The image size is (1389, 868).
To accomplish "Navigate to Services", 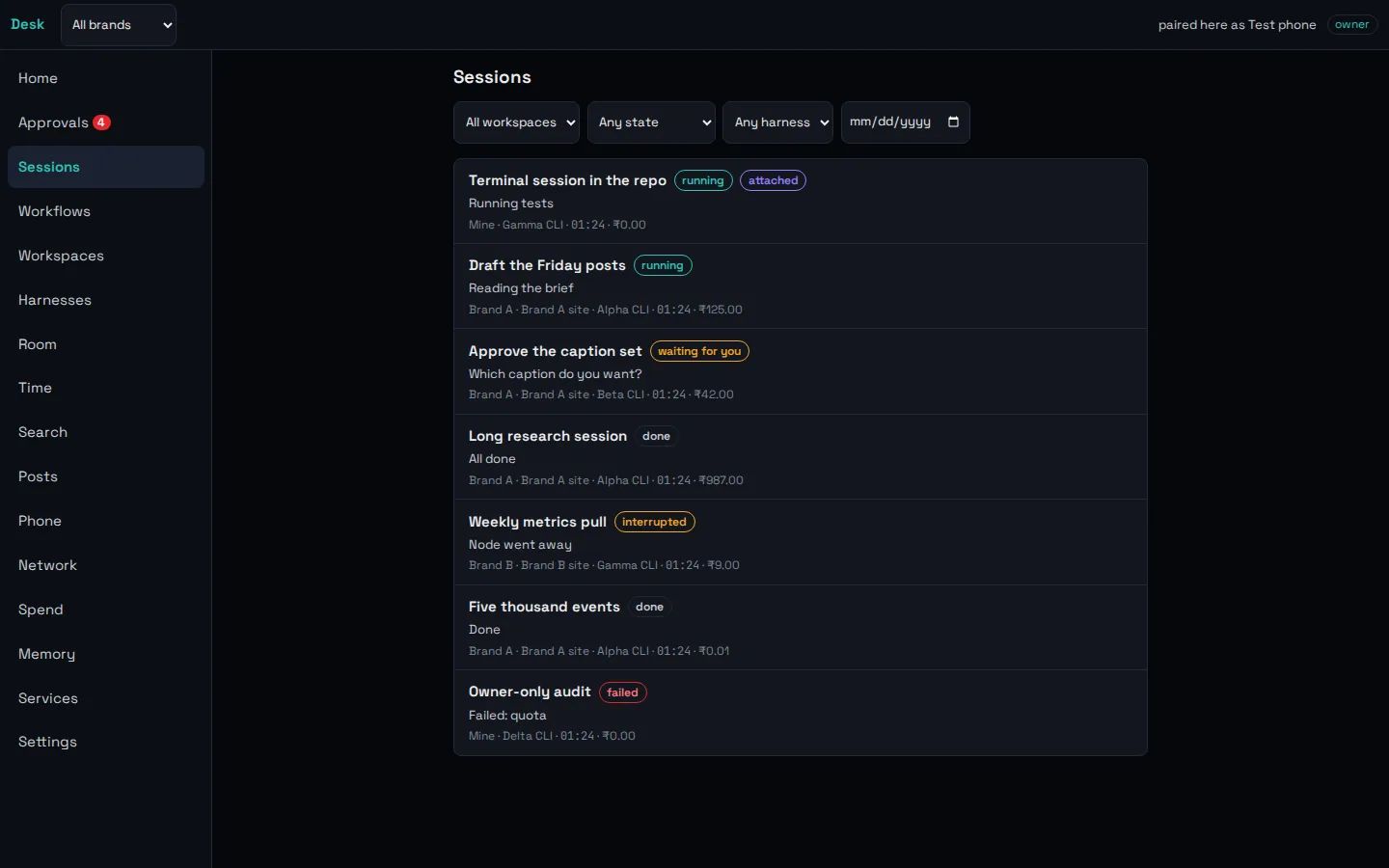I will click(x=106, y=698).
